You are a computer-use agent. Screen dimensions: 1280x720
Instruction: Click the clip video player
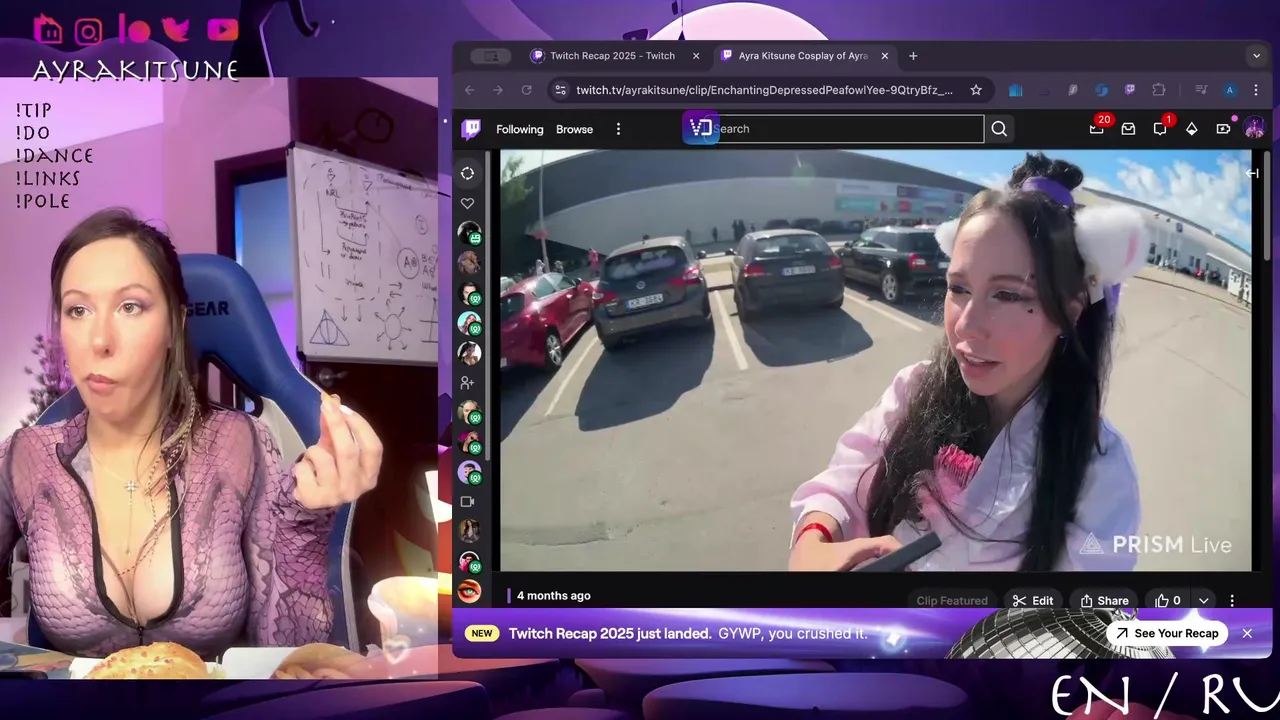[875, 360]
